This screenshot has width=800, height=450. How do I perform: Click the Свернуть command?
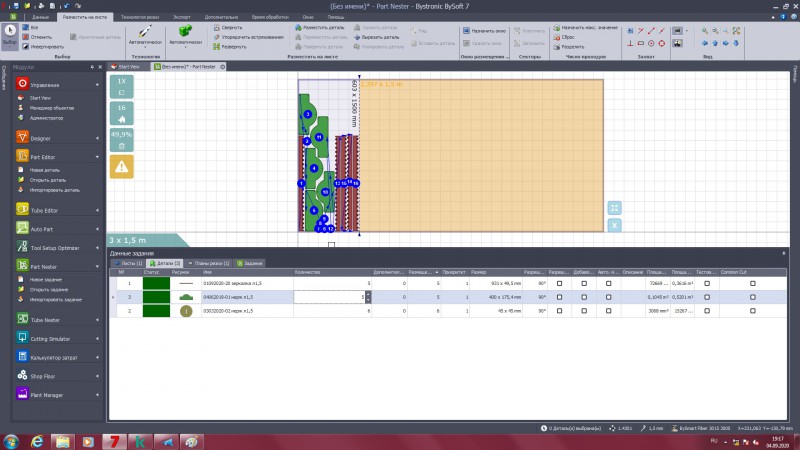click(228, 28)
